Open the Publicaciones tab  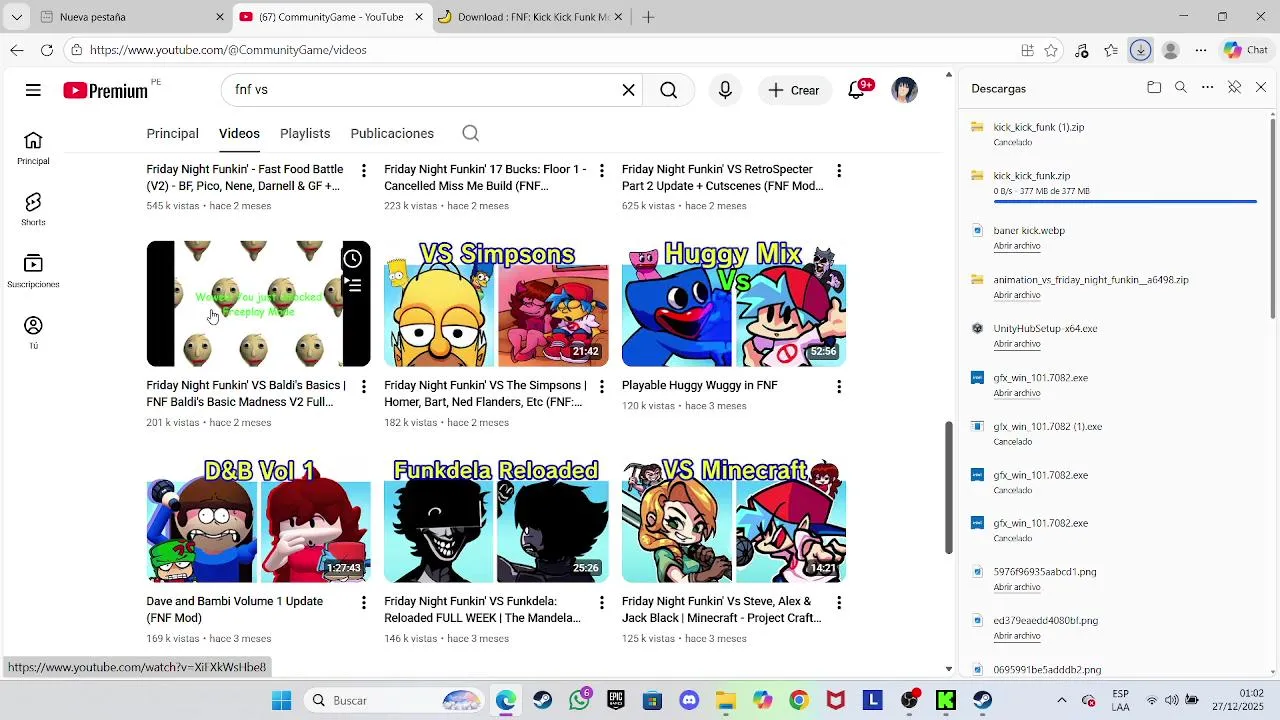pyautogui.click(x=392, y=133)
